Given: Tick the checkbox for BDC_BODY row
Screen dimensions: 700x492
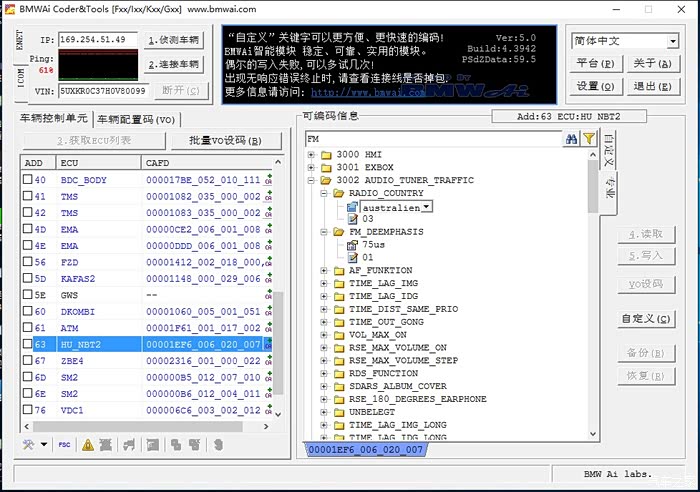Looking at the screenshot, I should (28, 180).
